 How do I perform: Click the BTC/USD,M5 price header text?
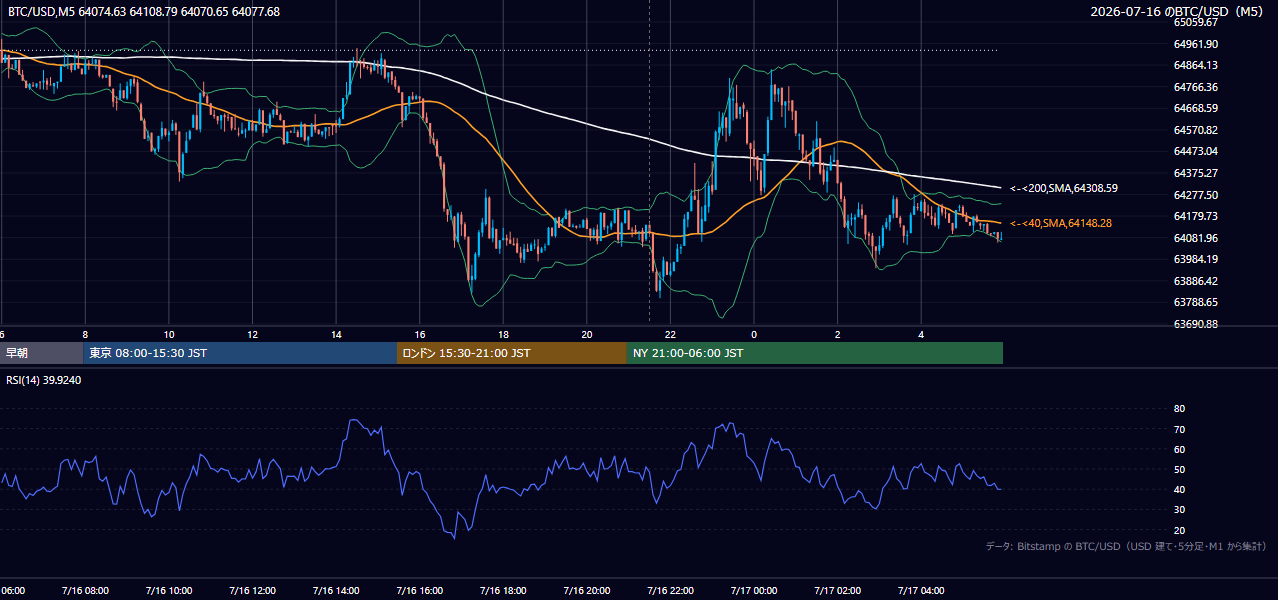tap(144, 11)
